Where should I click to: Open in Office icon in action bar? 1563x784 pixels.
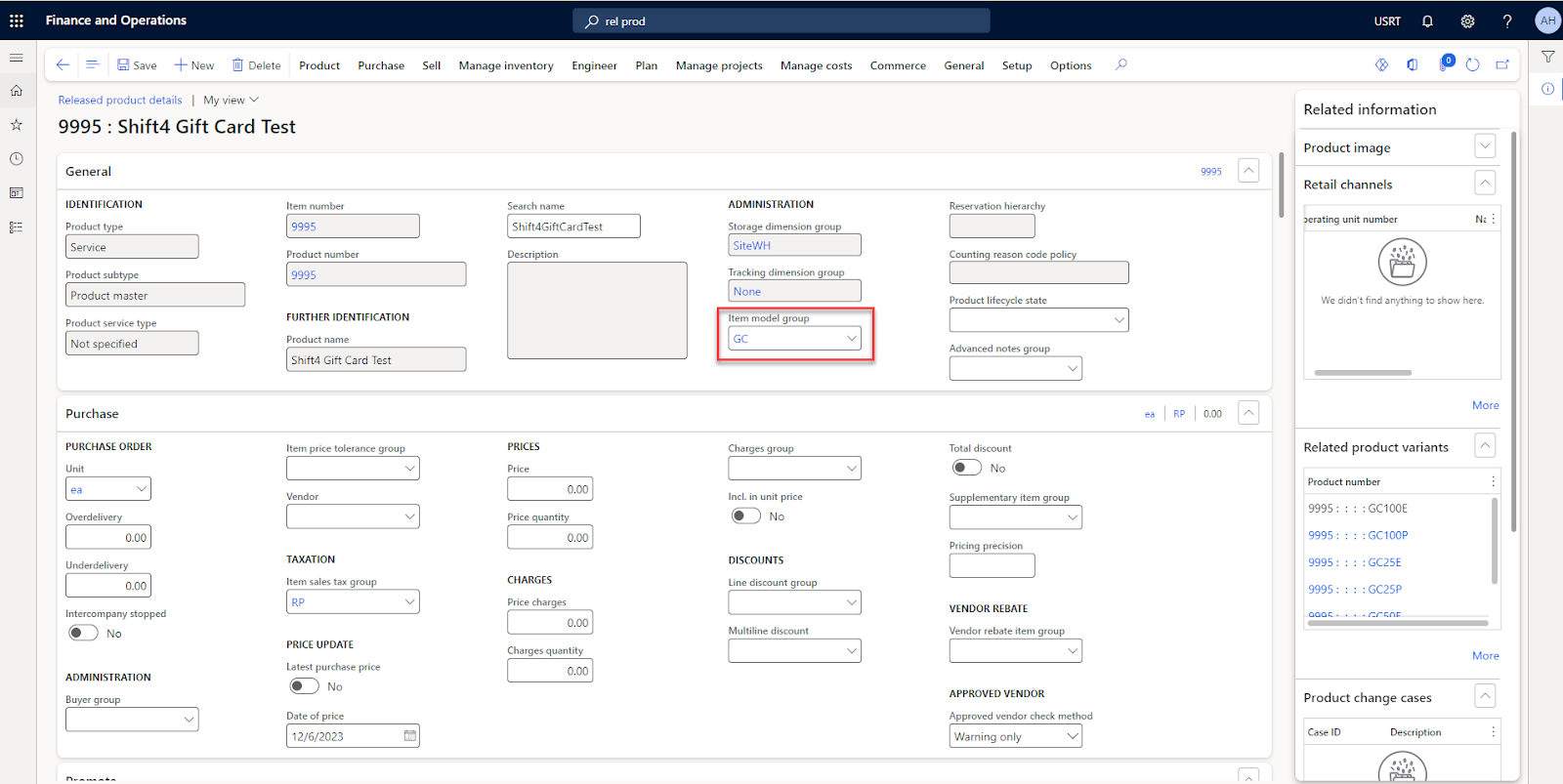click(1413, 64)
